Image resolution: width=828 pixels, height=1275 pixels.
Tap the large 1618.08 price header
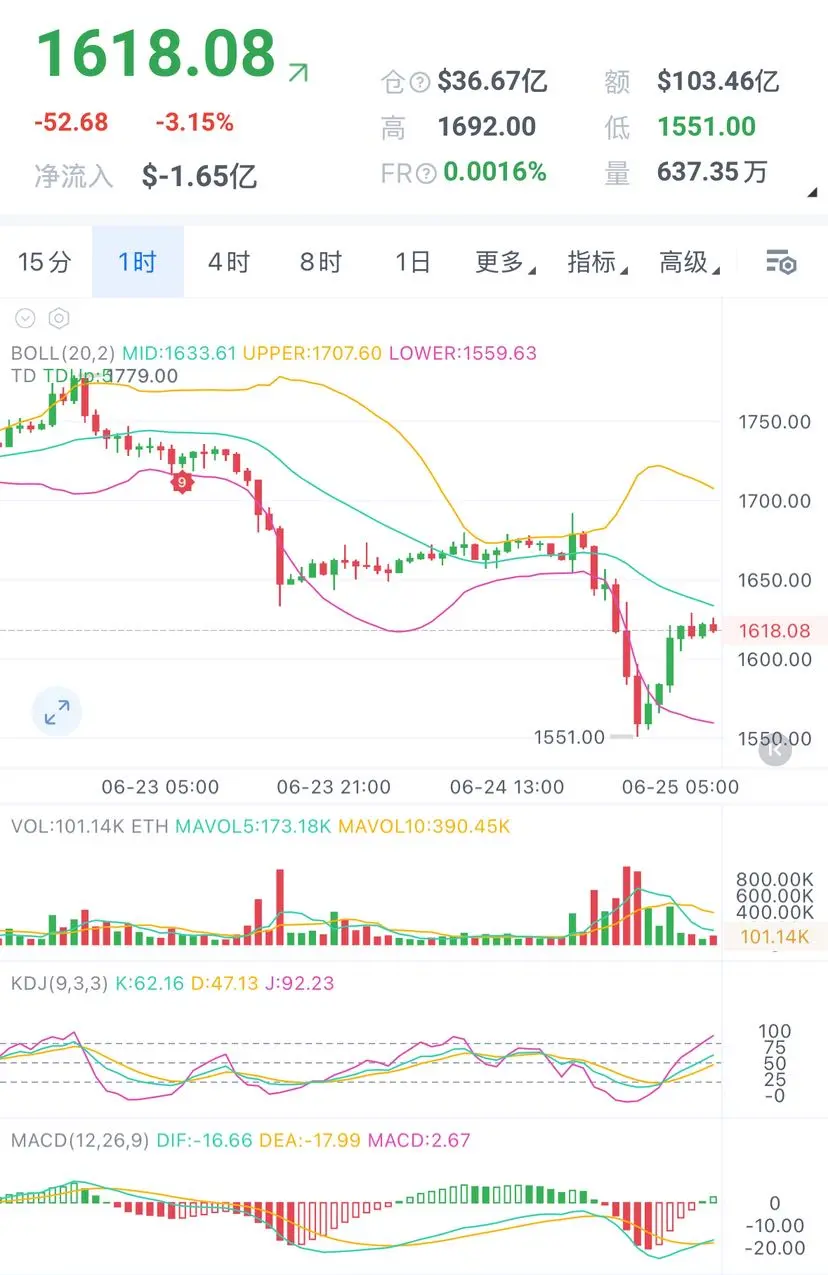(156, 53)
